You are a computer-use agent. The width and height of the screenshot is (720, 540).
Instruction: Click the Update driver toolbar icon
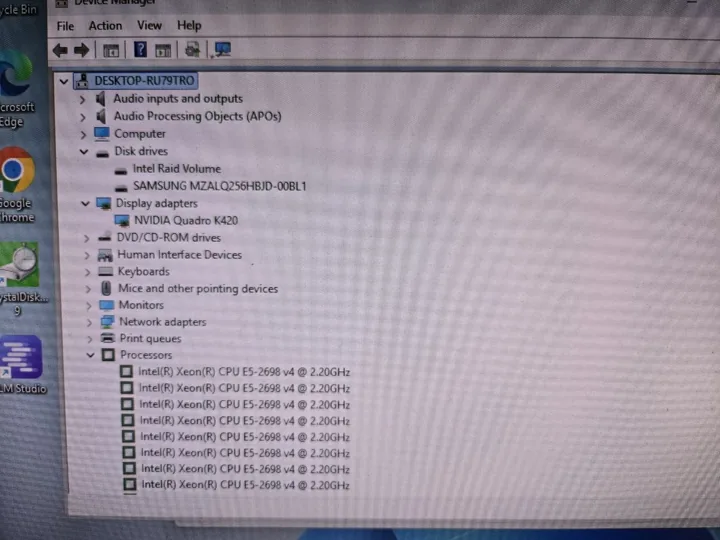pyautogui.click(x=192, y=50)
